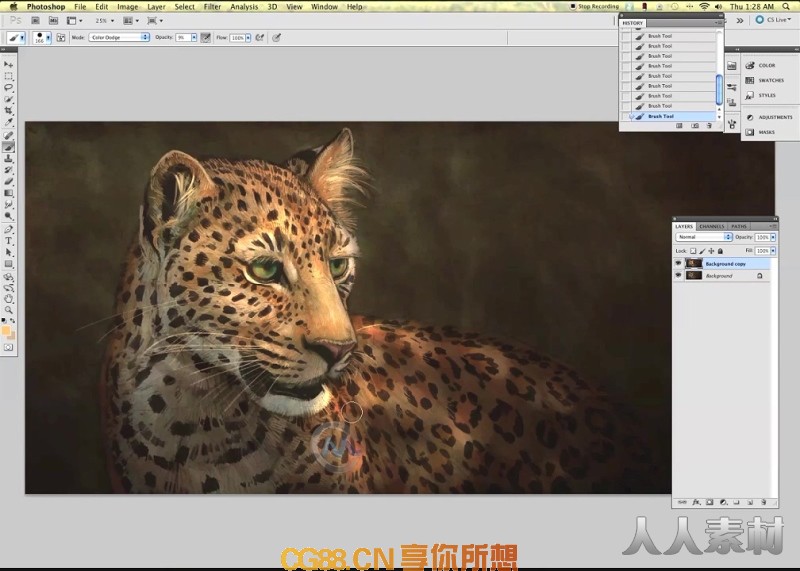This screenshot has width=800, height=571.
Task: Open the Flow value dropdown arrow
Action: coord(248,38)
